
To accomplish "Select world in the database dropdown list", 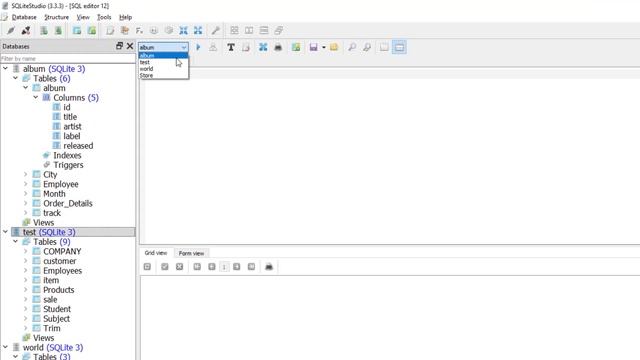I will [163, 69].
